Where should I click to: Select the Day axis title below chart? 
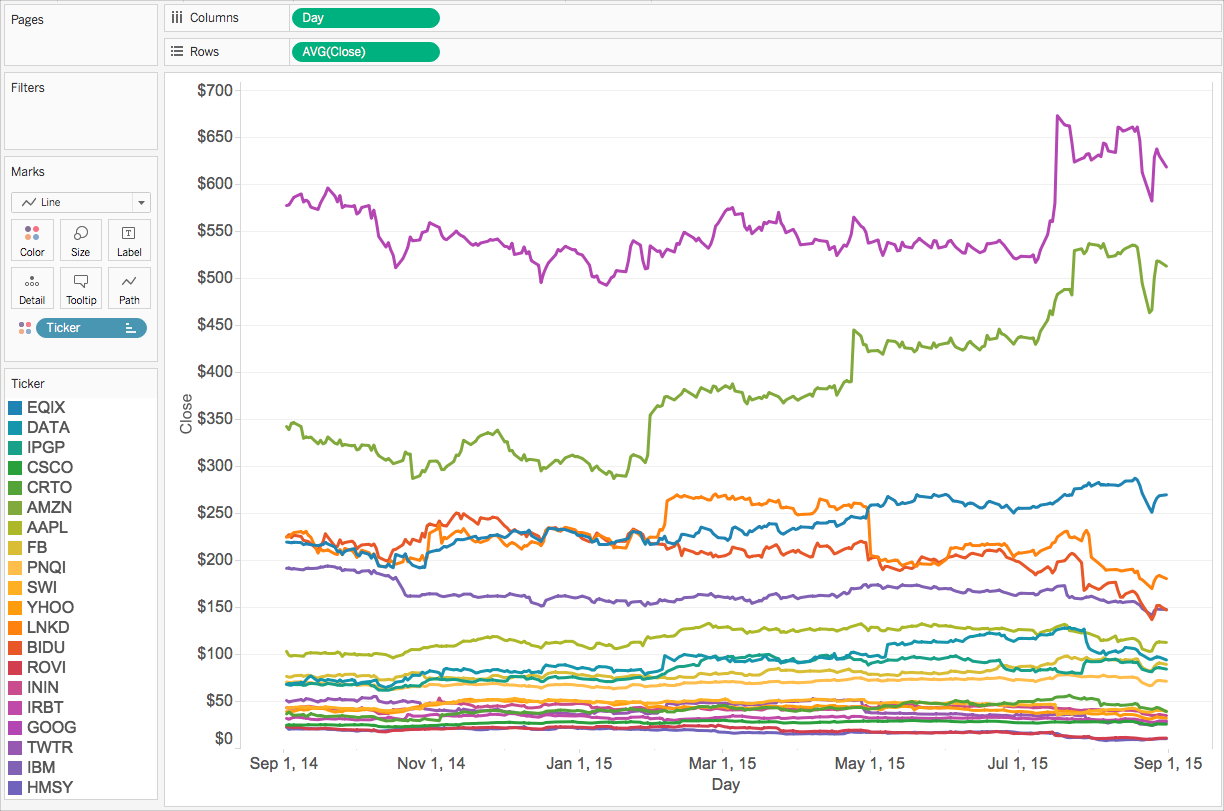click(725, 785)
